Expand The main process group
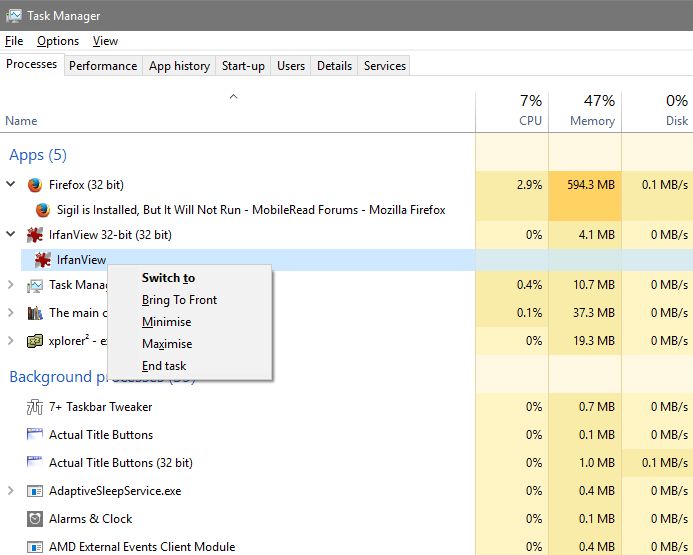 pyautogui.click(x=11, y=313)
